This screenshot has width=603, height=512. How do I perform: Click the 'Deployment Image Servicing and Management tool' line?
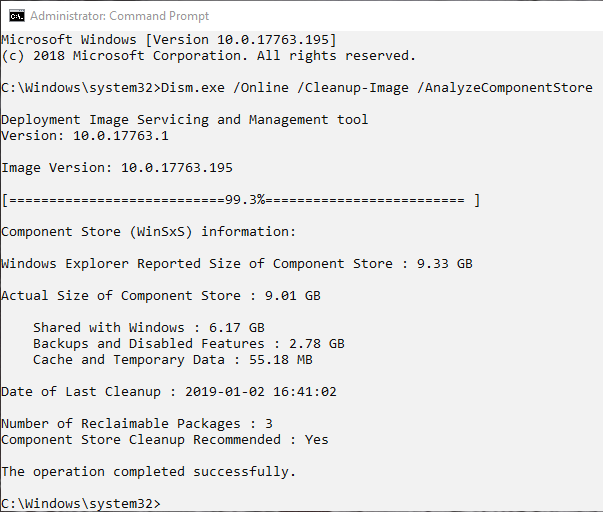[185, 120]
